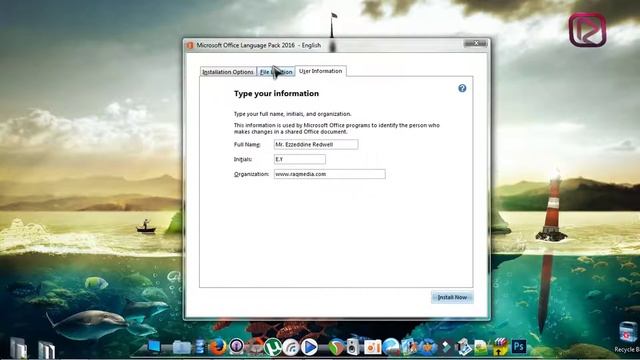Open the second folder stack bottom-left

click(x=47, y=350)
